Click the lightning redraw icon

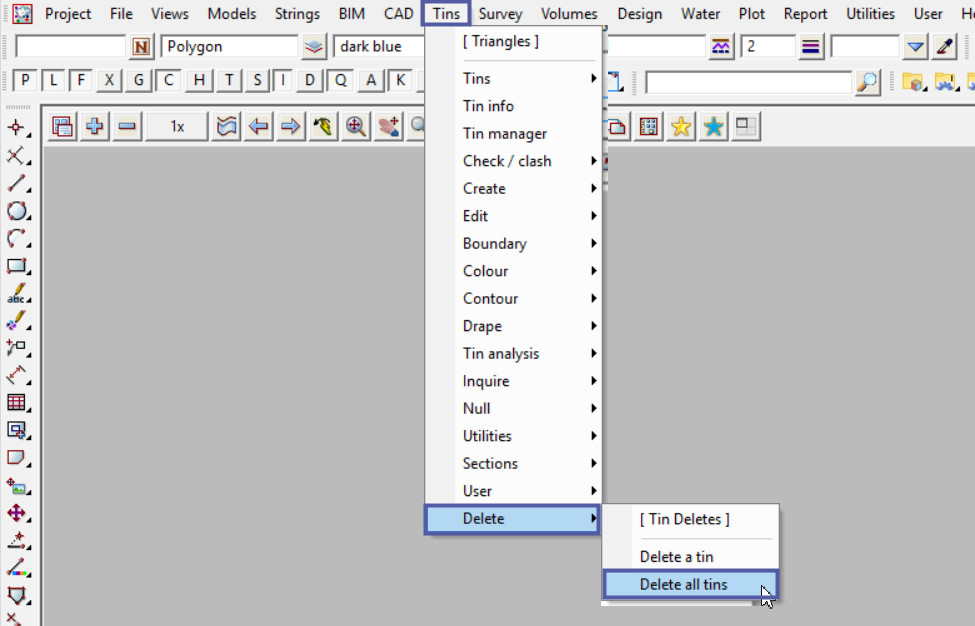click(x=323, y=127)
